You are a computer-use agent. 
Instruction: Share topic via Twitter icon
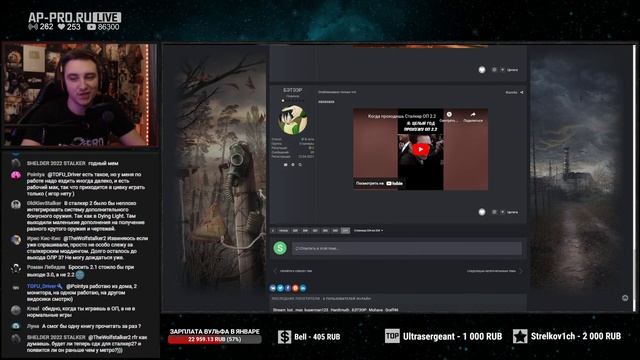[x=280, y=288]
